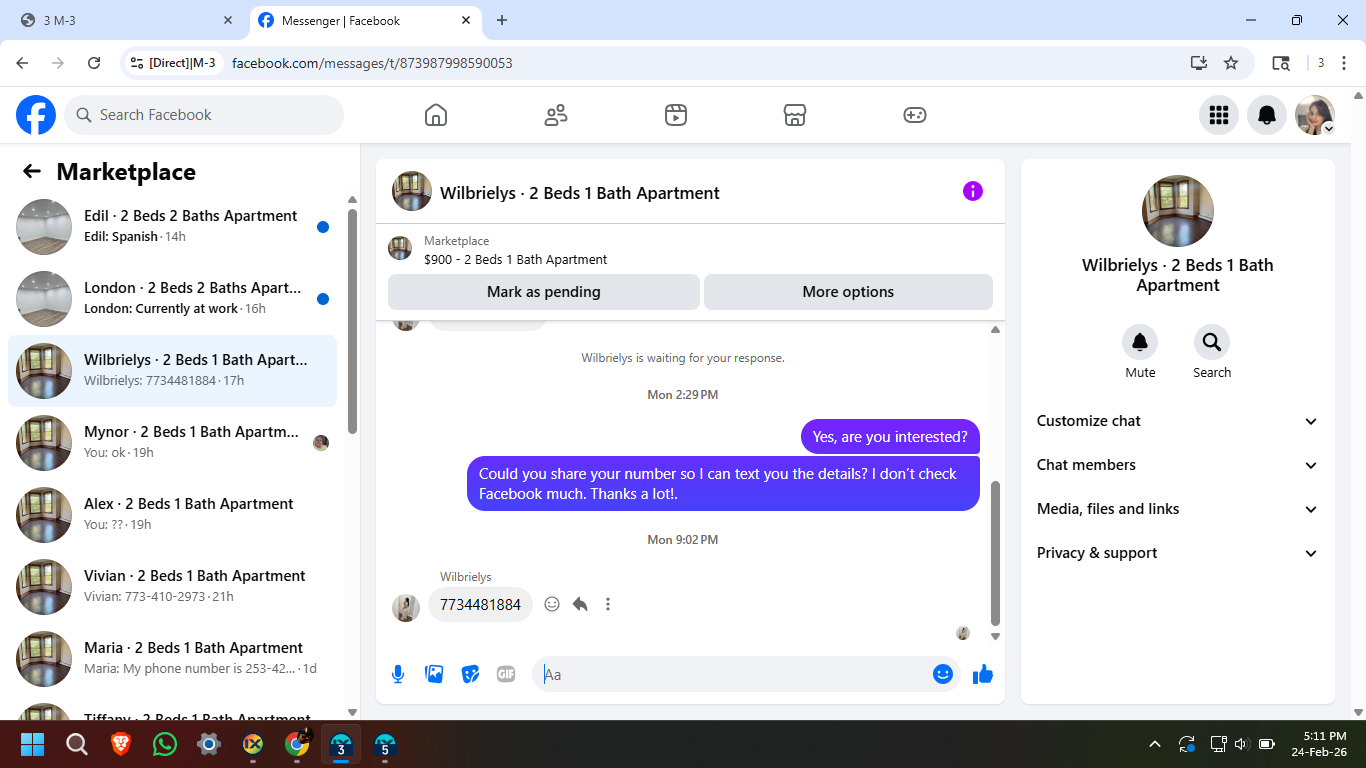The width and height of the screenshot is (1366, 768).
Task: Open the Vivian 2 Beds 1 Bath conversation
Action: click(172, 587)
